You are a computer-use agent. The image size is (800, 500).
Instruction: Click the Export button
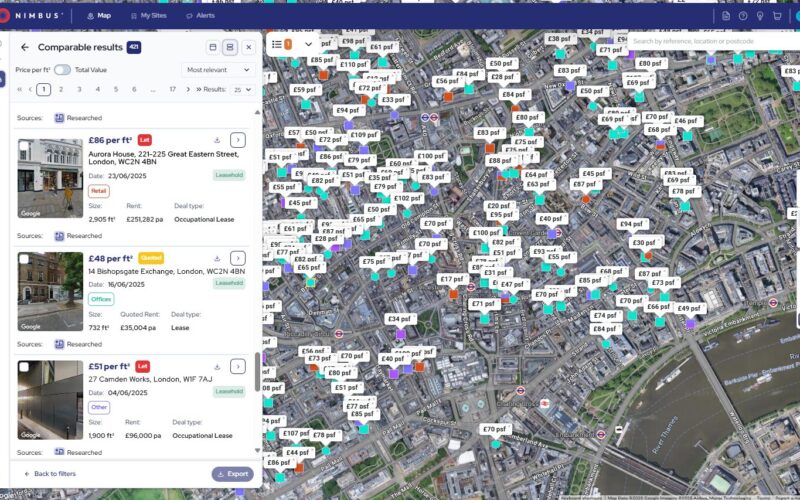(233, 474)
